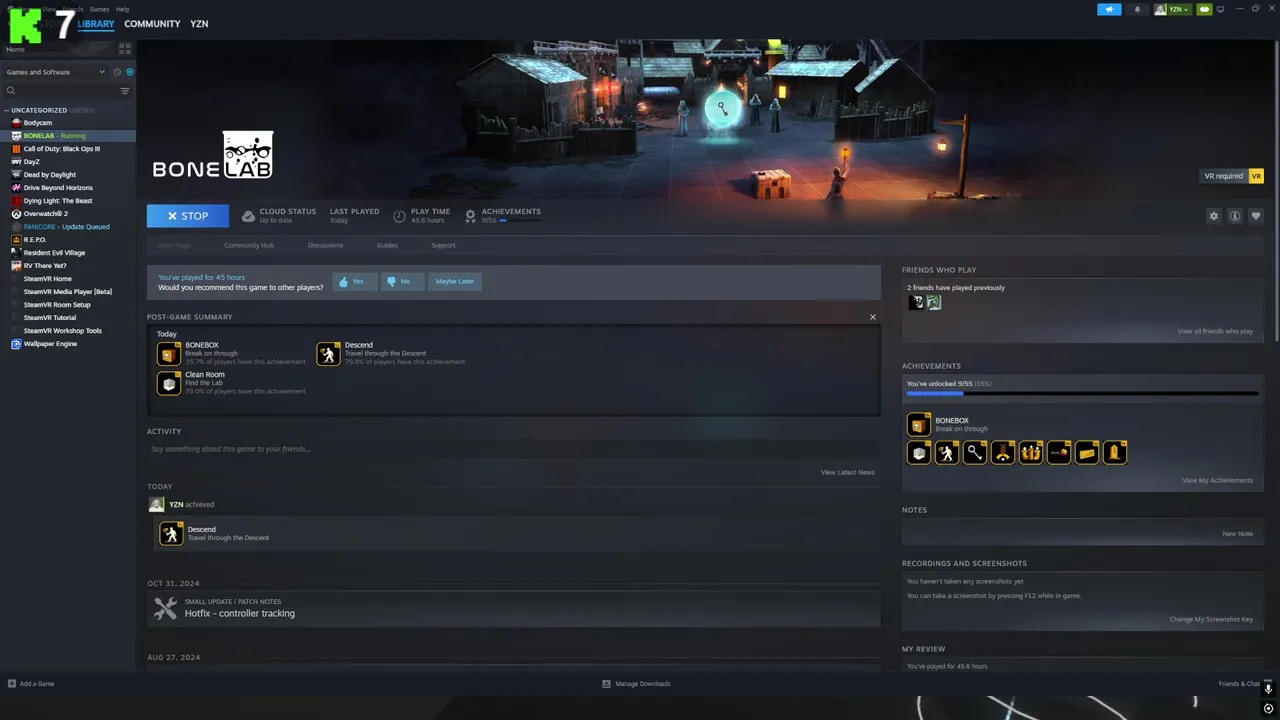The width and height of the screenshot is (1280, 720).
Task: Choose Maybe Later for review
Action: pyautogui.click(x=455, y=282)
